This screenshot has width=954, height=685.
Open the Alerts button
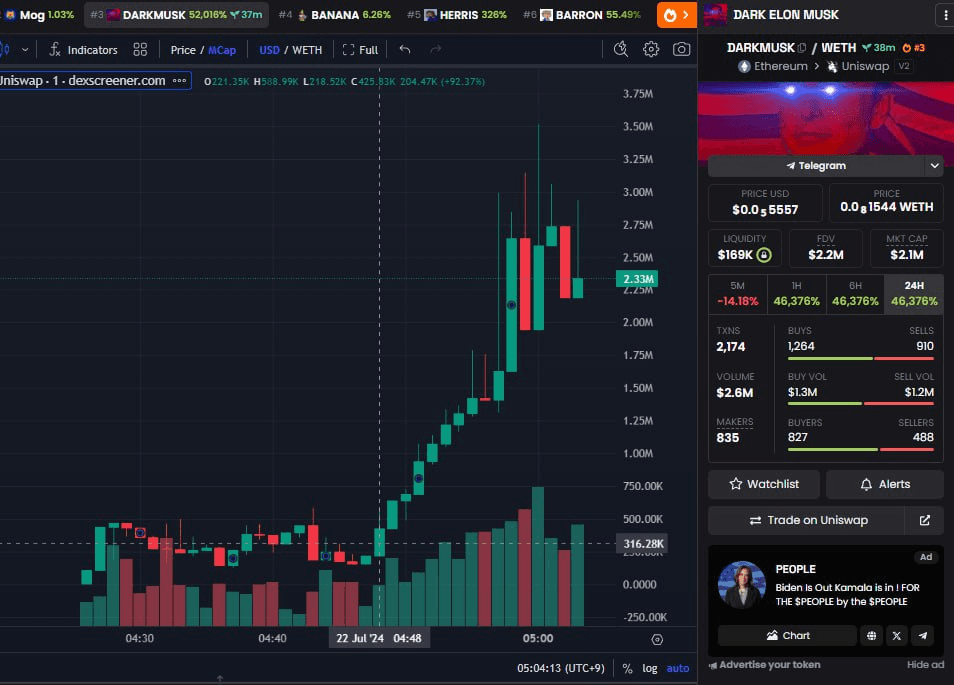click(x=885, y=484)
